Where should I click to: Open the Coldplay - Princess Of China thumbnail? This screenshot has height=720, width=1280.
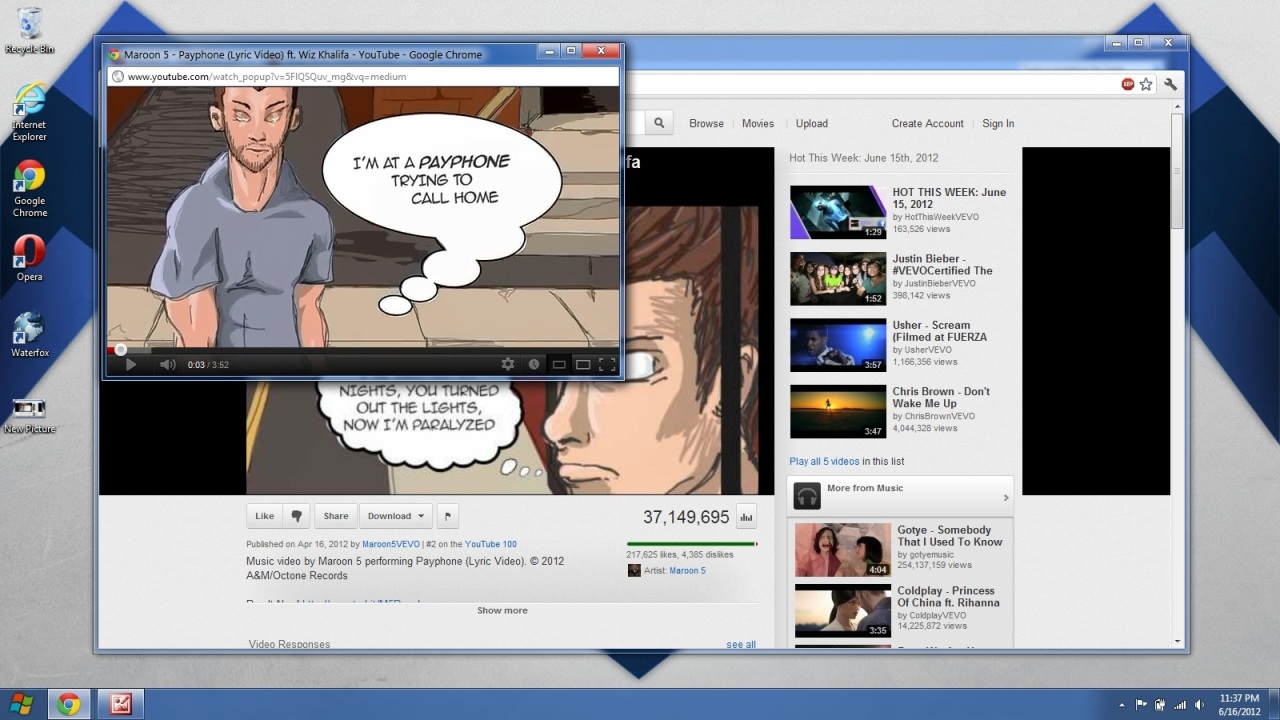[x=843, y=611]
